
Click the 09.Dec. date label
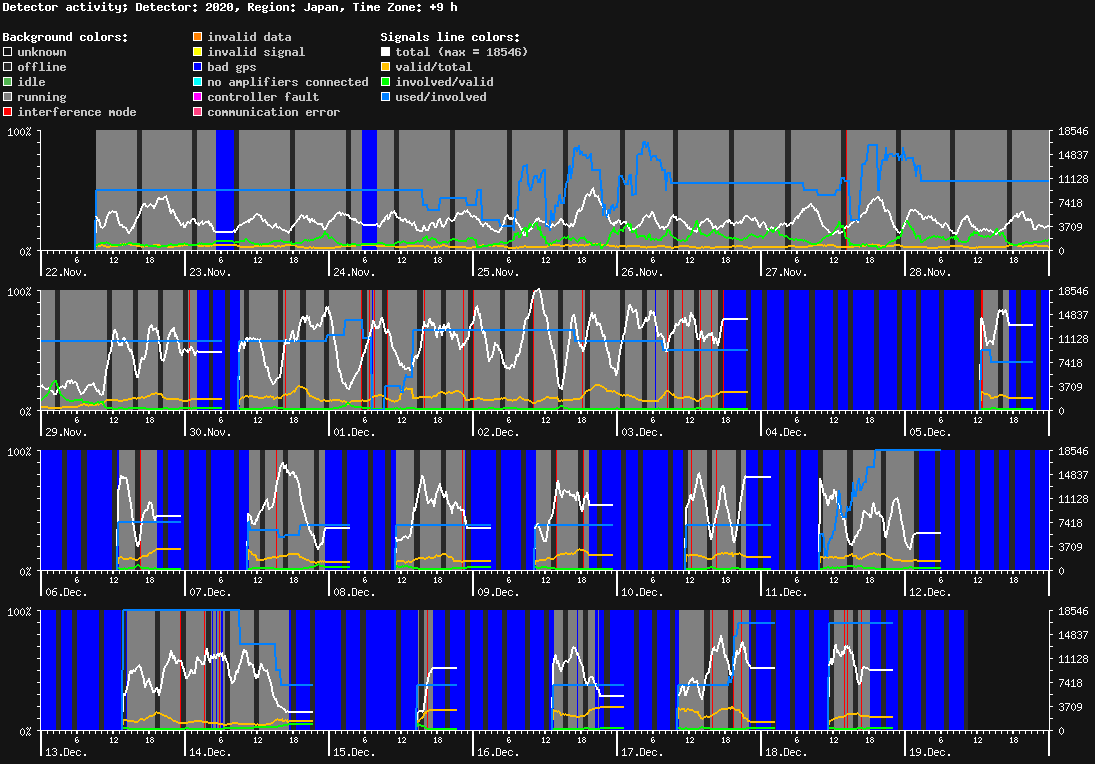(496, 592)
